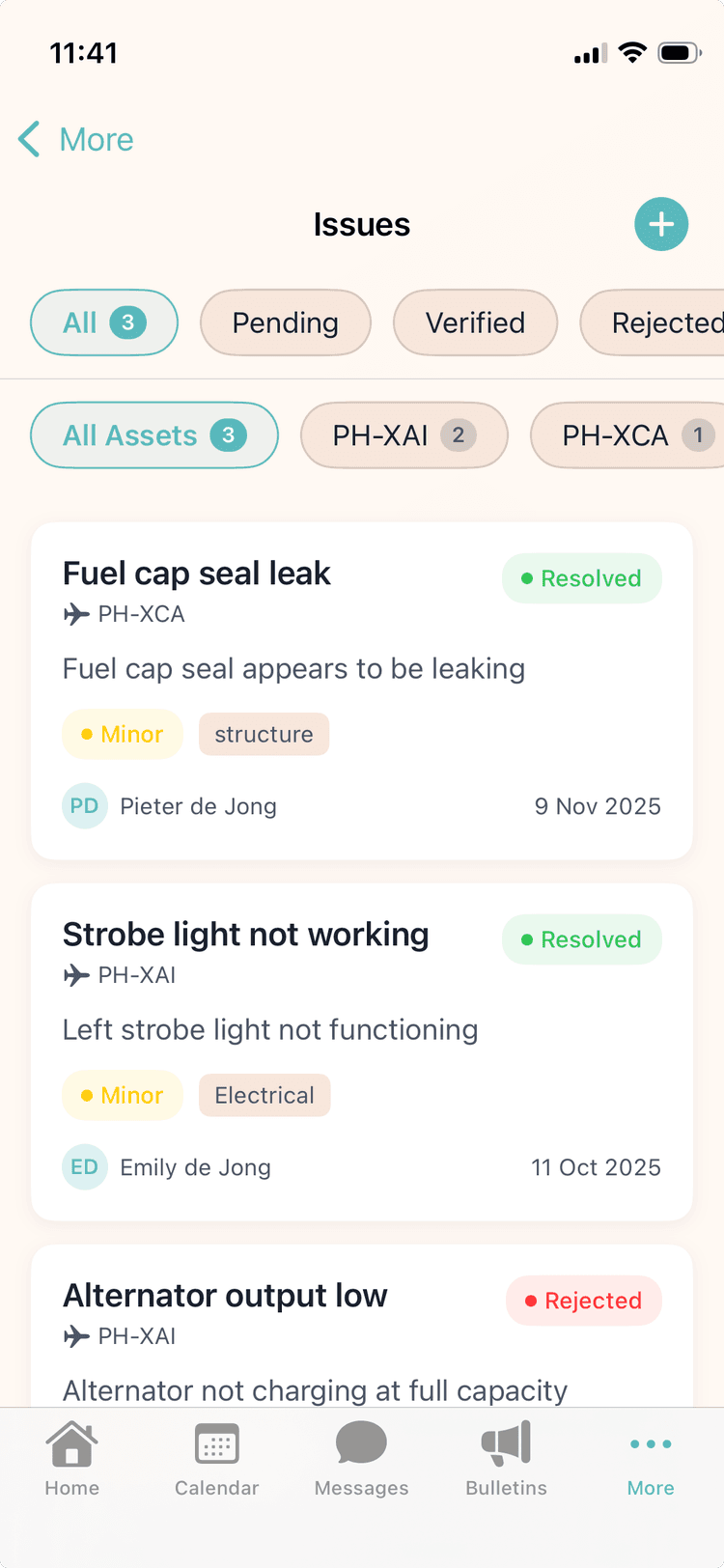The image size is (724, 1568).
Task: Open the Strobe light not working issue
Action: (x=246, y=936)
